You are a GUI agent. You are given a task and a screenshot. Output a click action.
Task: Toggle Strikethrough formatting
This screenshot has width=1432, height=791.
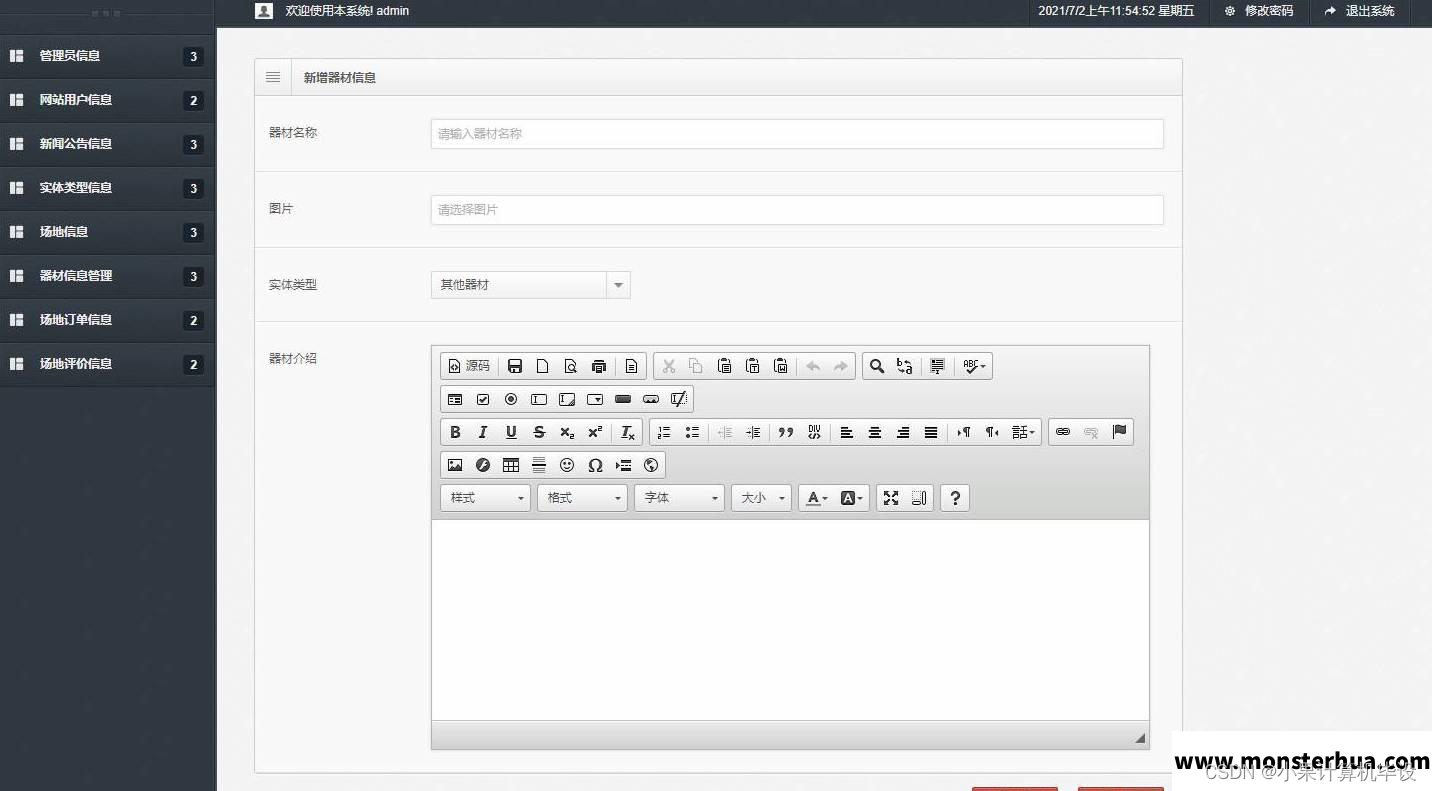pos(539,432)
